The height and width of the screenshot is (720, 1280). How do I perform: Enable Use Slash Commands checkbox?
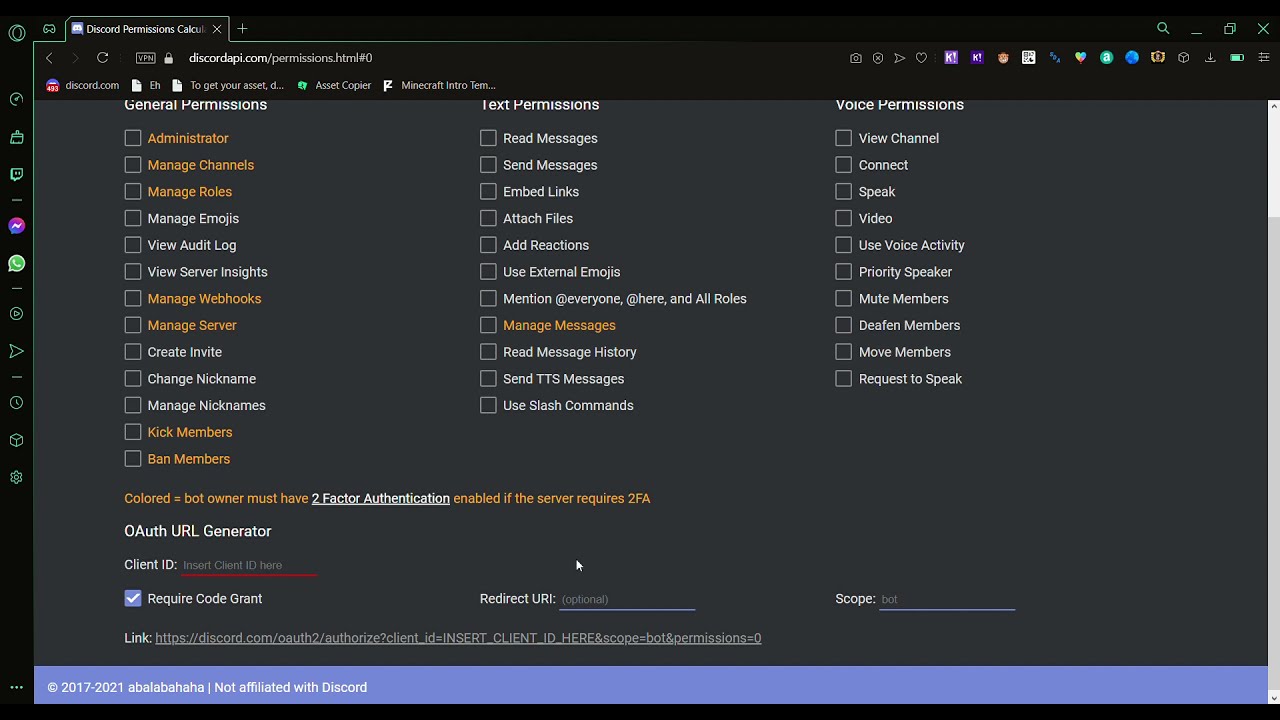(488, 405)
